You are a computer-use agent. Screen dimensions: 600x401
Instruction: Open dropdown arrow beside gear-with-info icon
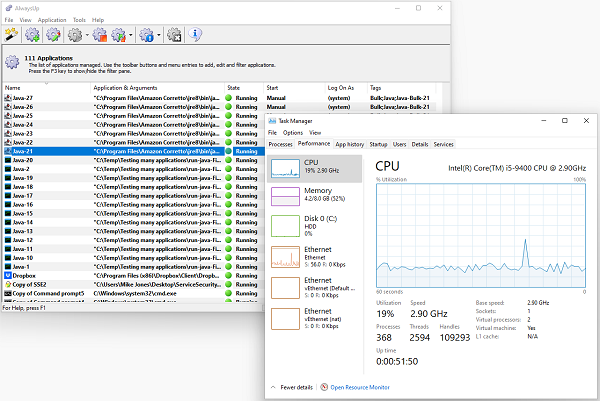click(159, 36)
